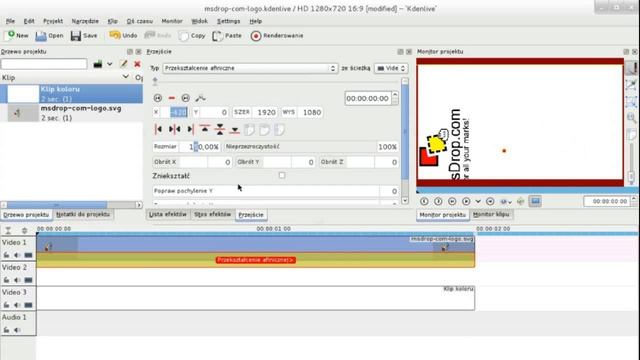Viewport: 640px width, 360px height.
Task: Click the X position value field
Action: click(x=174, y=112)
